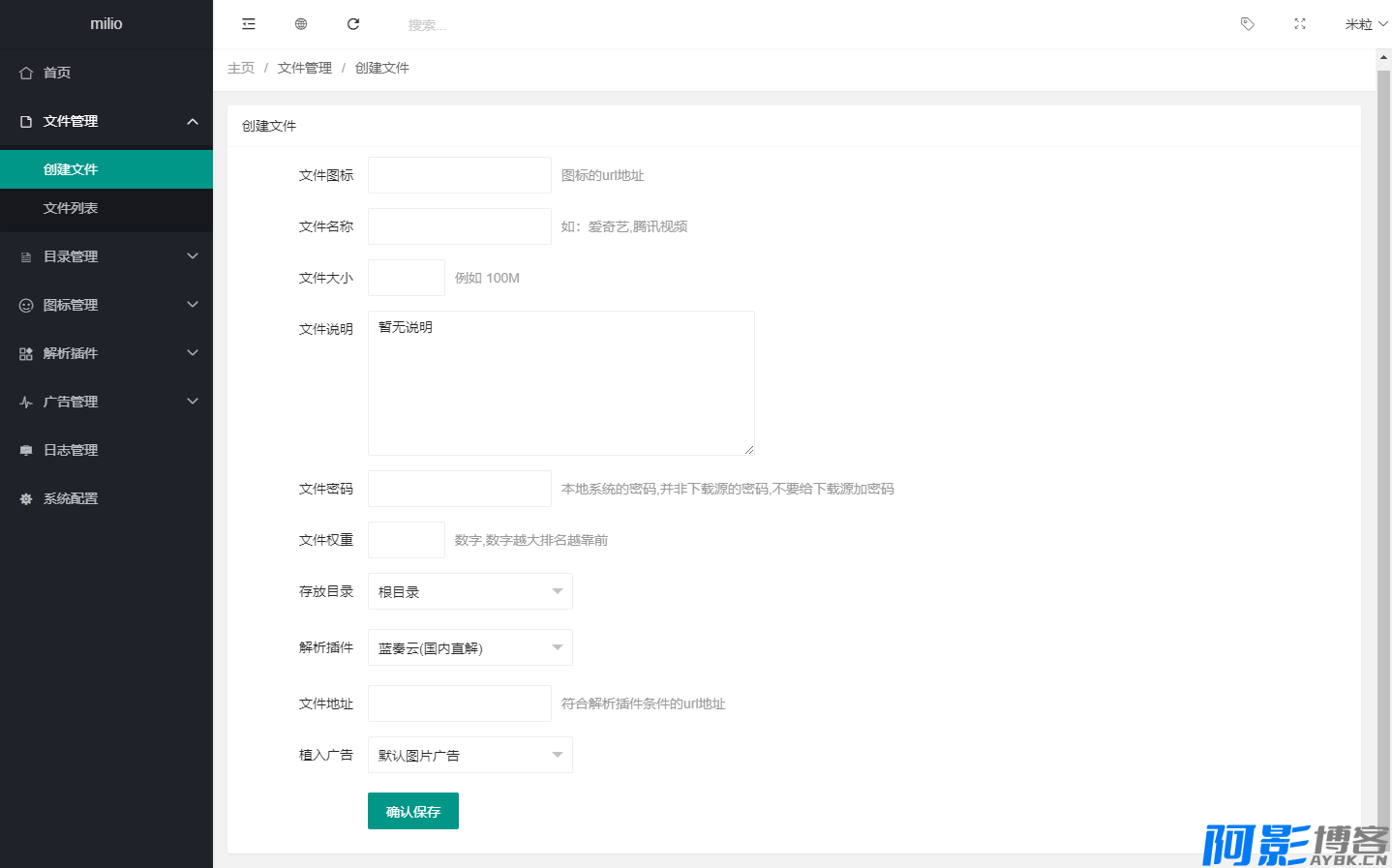Expand the 解析插件 menu chevron

tap(193, 353)
